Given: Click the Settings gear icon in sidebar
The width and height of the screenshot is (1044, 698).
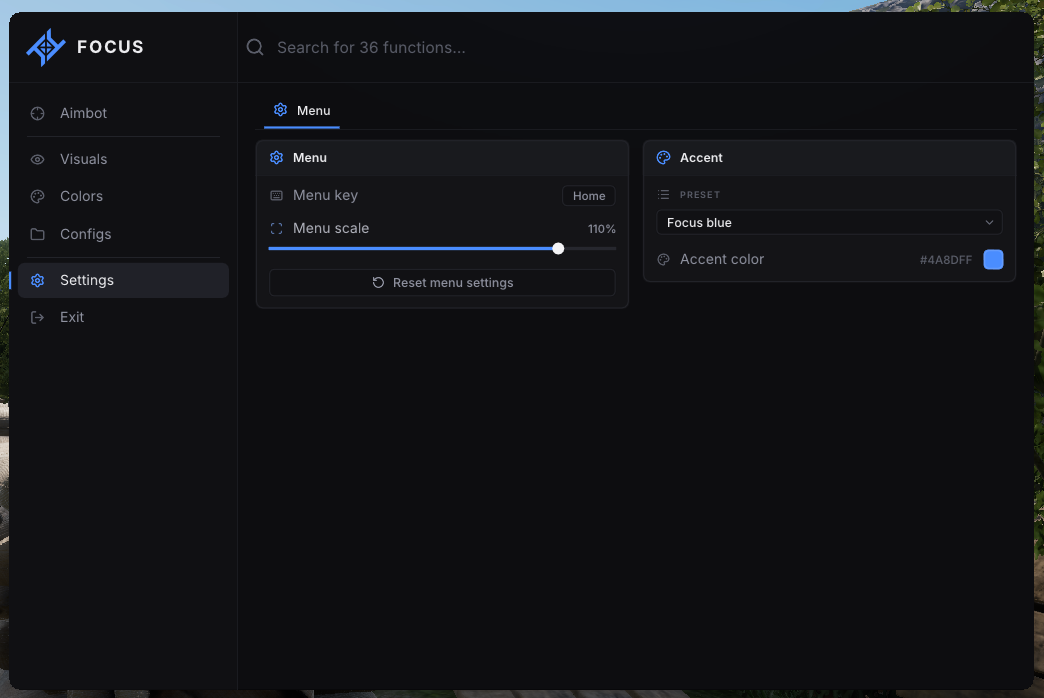Looking at the screenshot, I should coord(37,280).
